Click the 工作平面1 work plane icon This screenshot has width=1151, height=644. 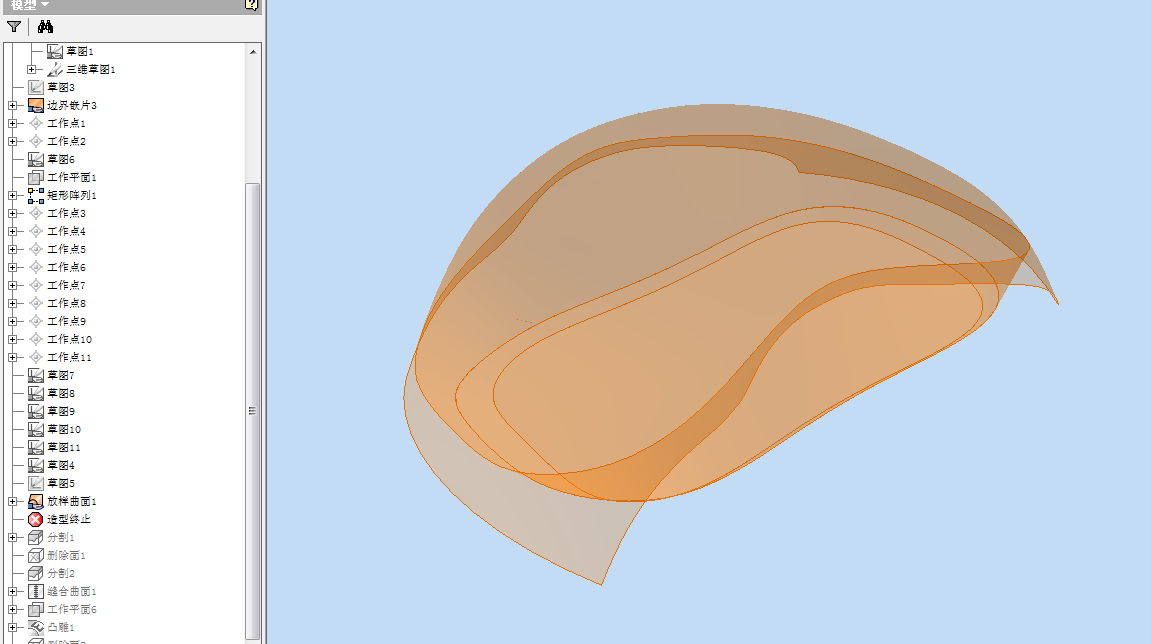click(x=36, y=177)
